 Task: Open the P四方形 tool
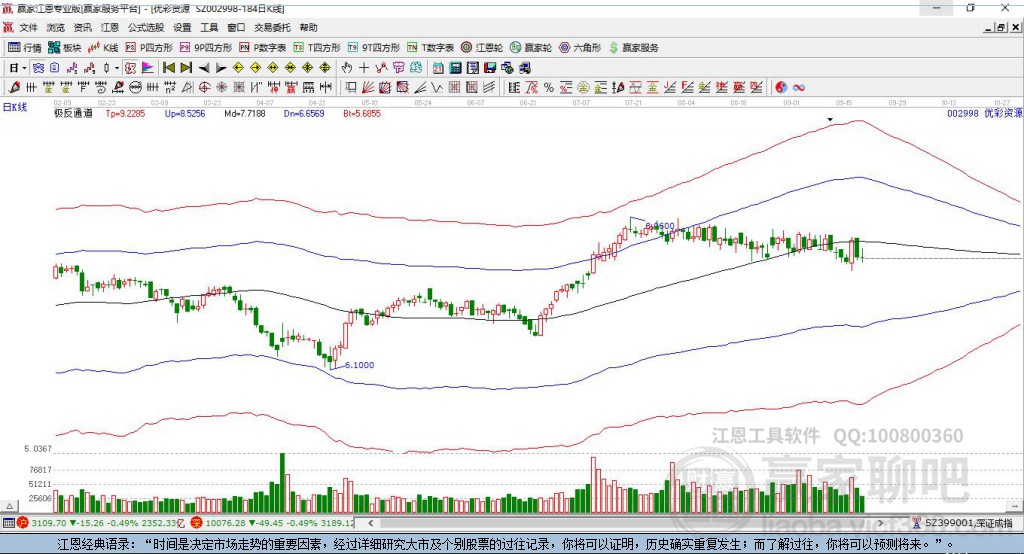coord(149,48)
